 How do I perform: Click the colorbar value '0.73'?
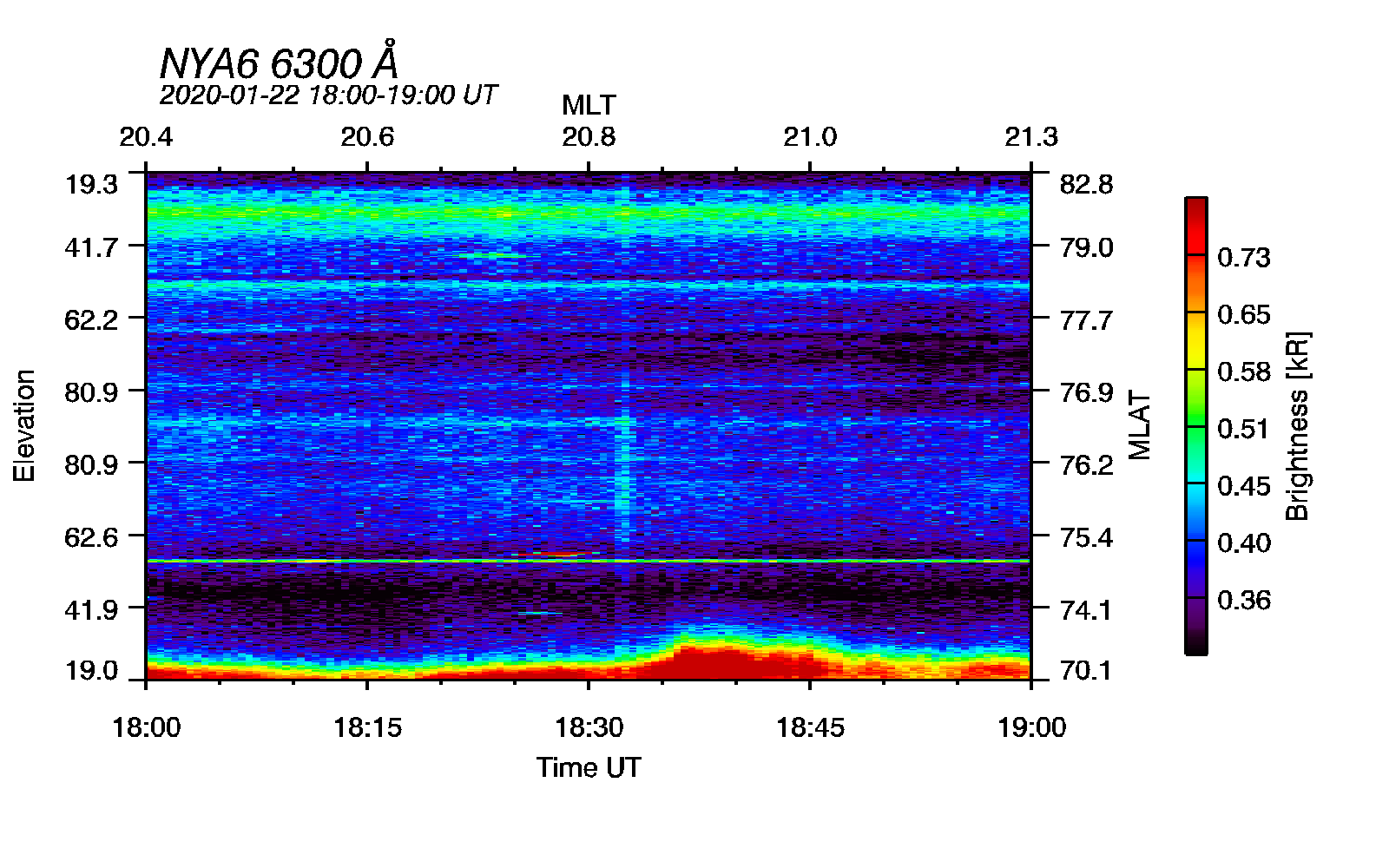pyautogui.click(x=1243, y=257)
